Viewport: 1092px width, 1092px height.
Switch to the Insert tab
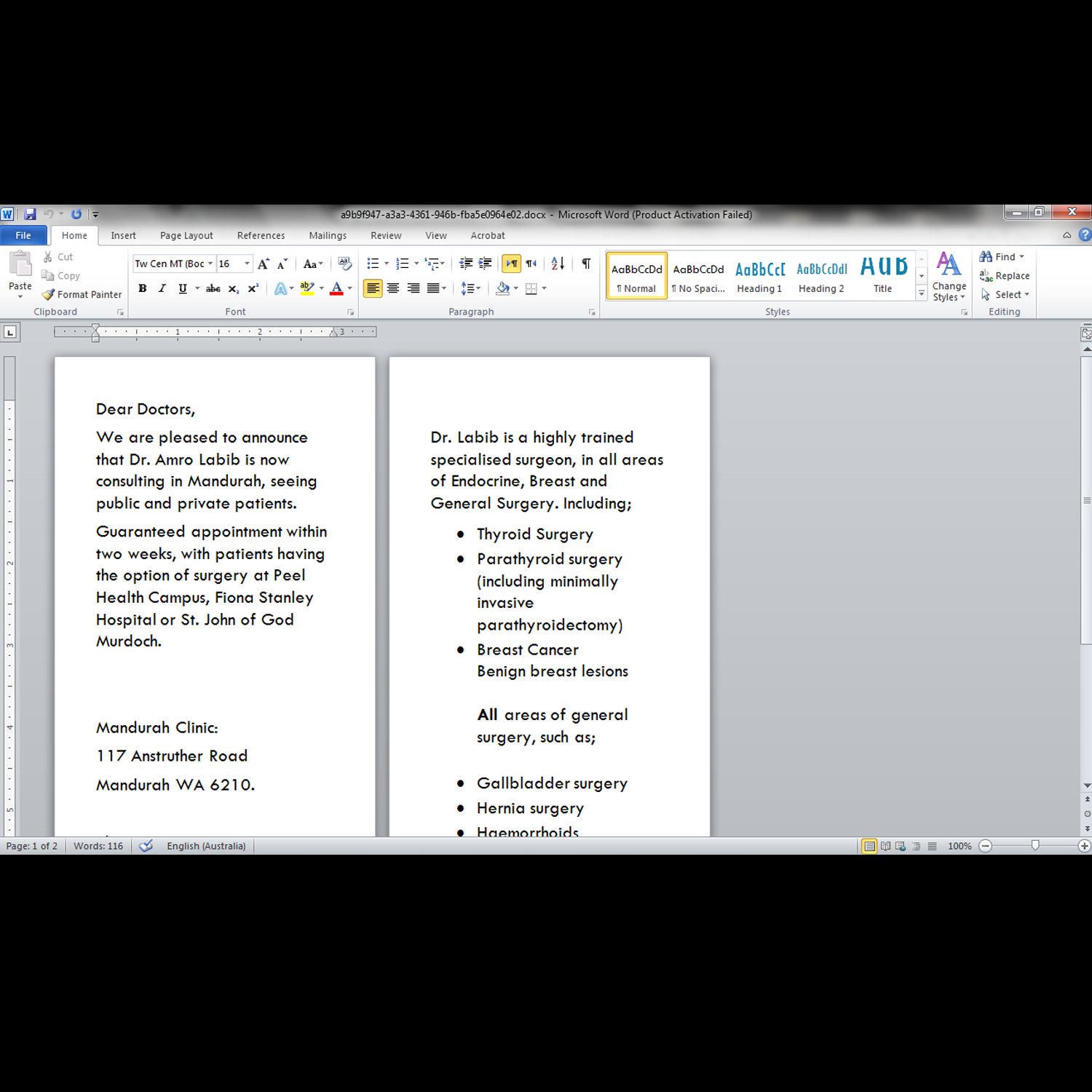[x=123, y=235]
